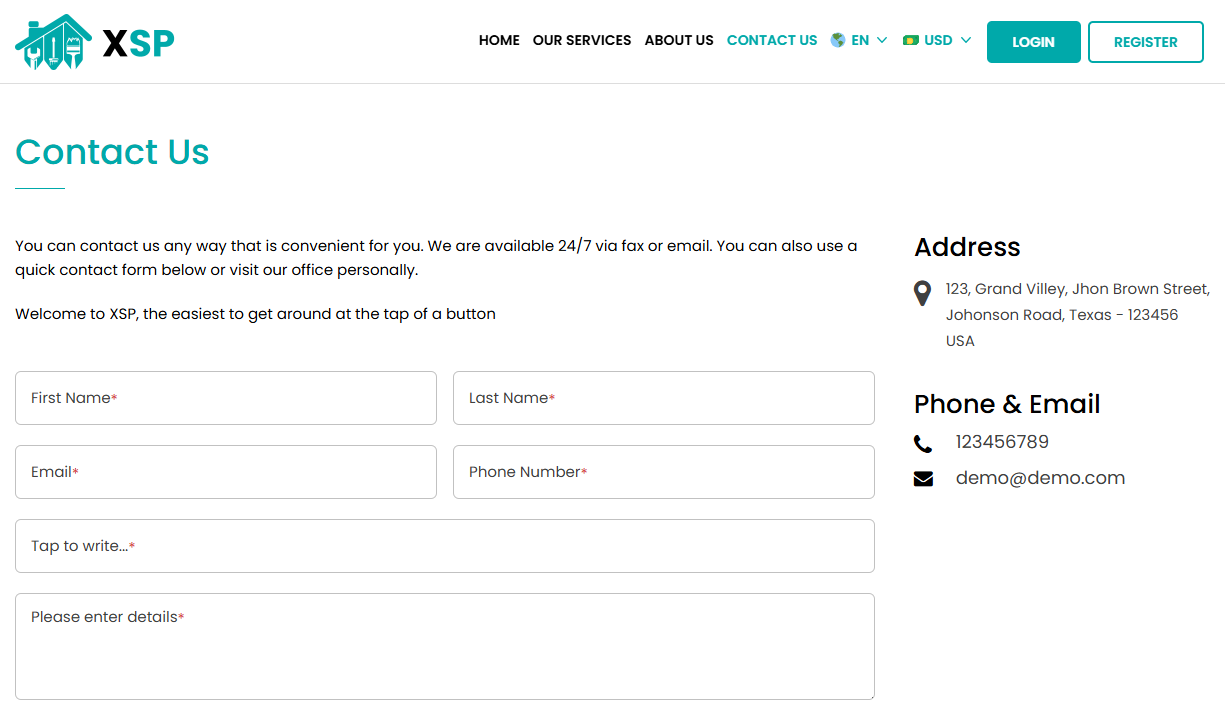Go to the Home menu item

pyautogui.click(x=499, y=40)
